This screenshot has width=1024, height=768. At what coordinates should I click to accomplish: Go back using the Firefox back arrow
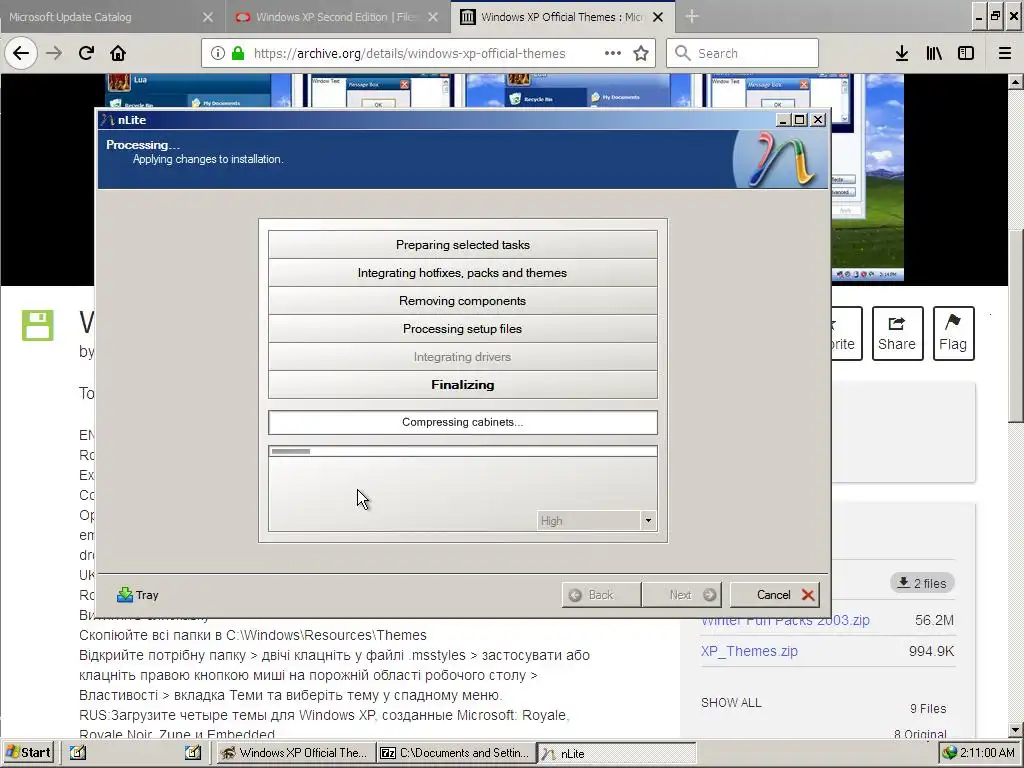point(21,53)
